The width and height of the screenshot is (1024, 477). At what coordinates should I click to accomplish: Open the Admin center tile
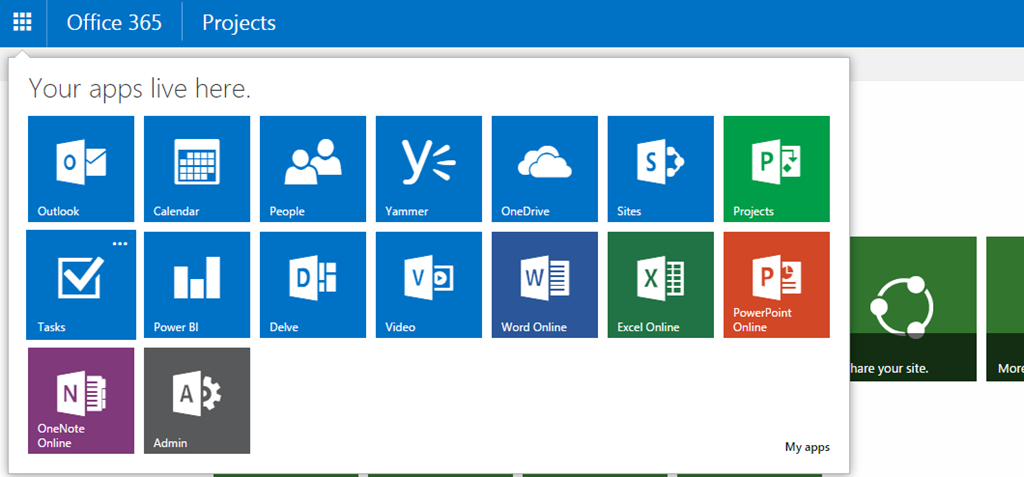click(197, 401)
